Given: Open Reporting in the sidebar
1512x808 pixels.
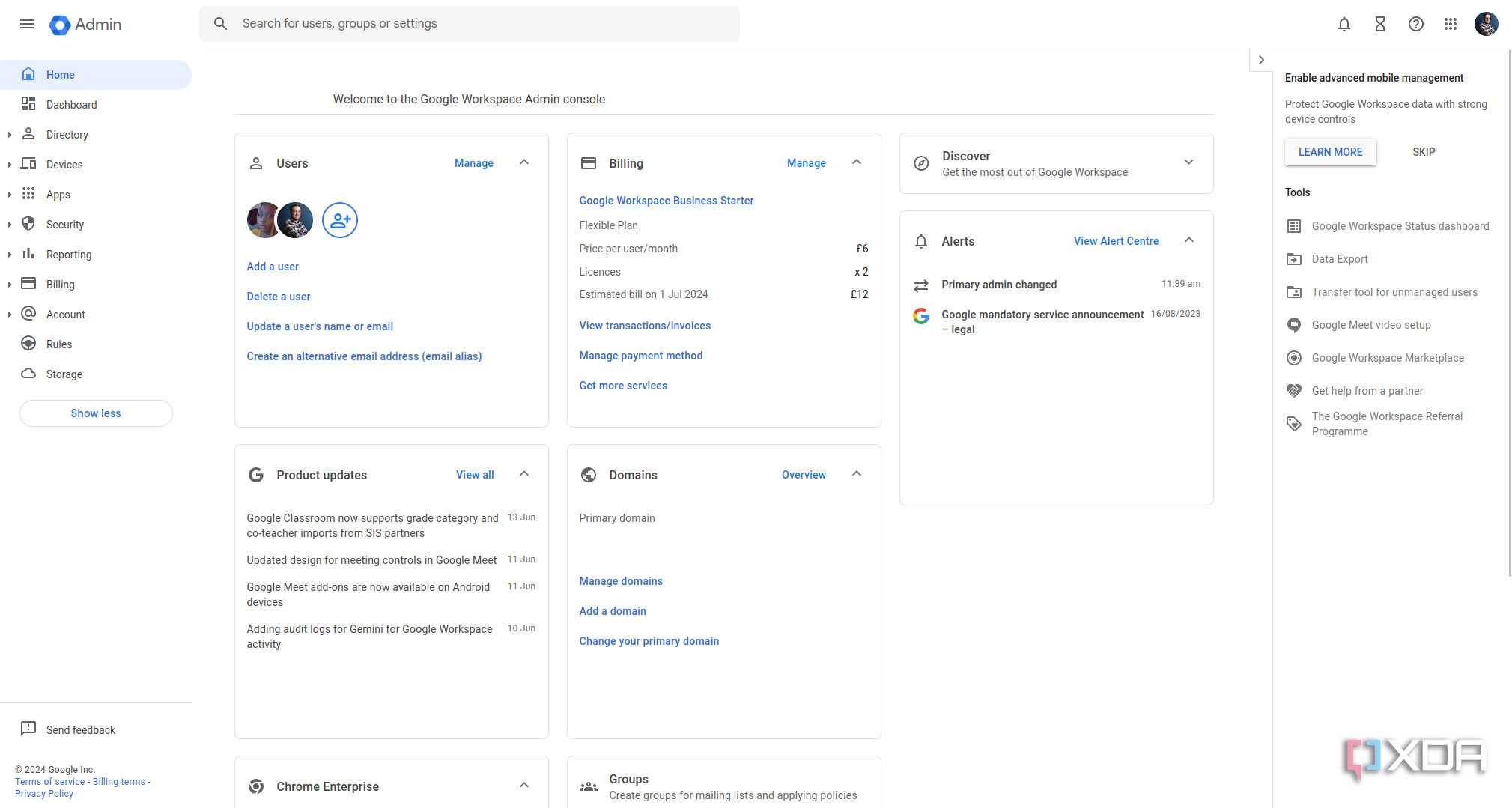Looking at the screenshot, I should (x=96, y=255).
